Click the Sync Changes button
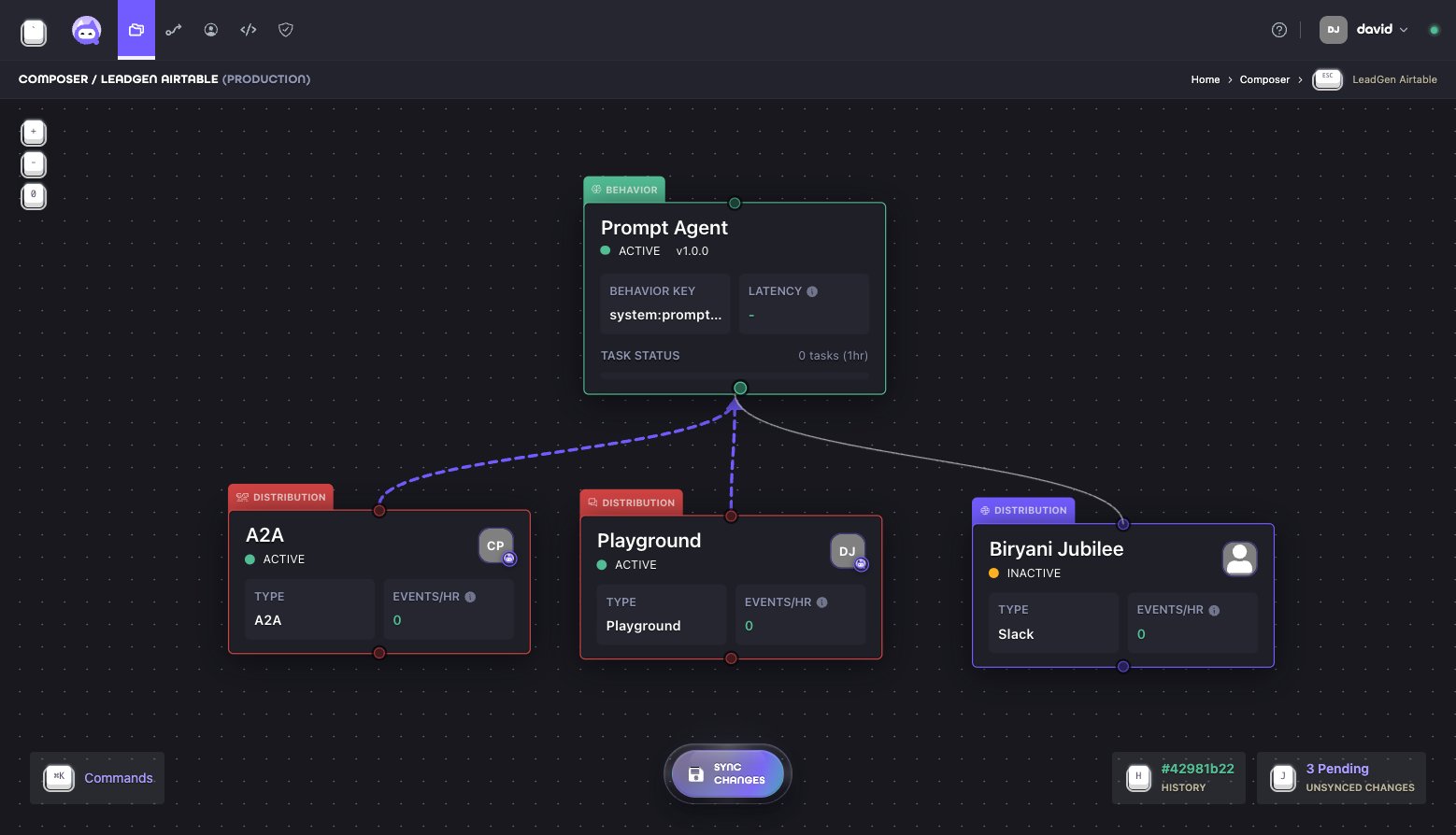The width and height of the screenshot is (1456, 835). tap(728, 773)
